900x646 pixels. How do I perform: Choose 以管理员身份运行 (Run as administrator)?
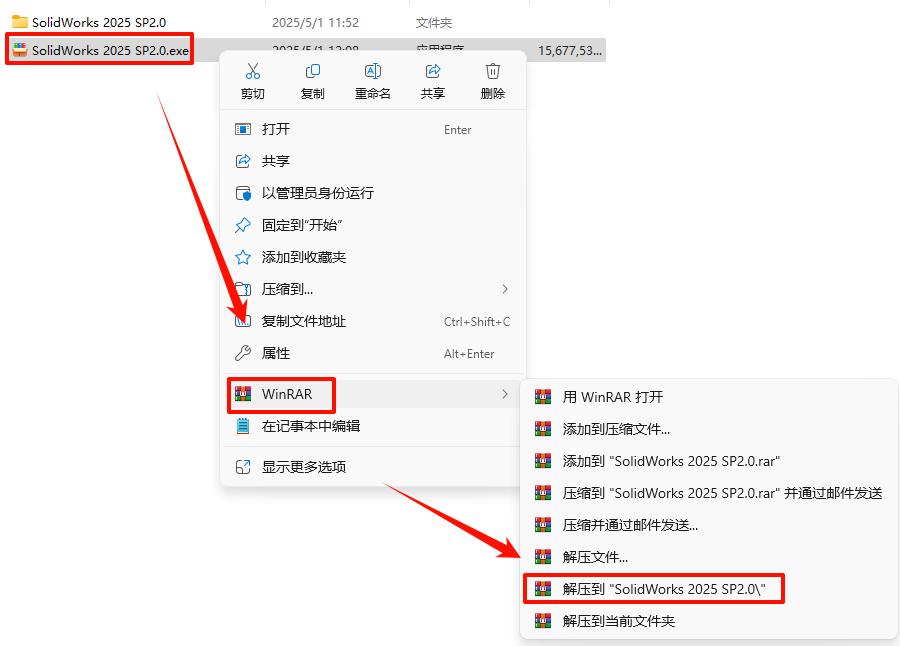point(373,193)
